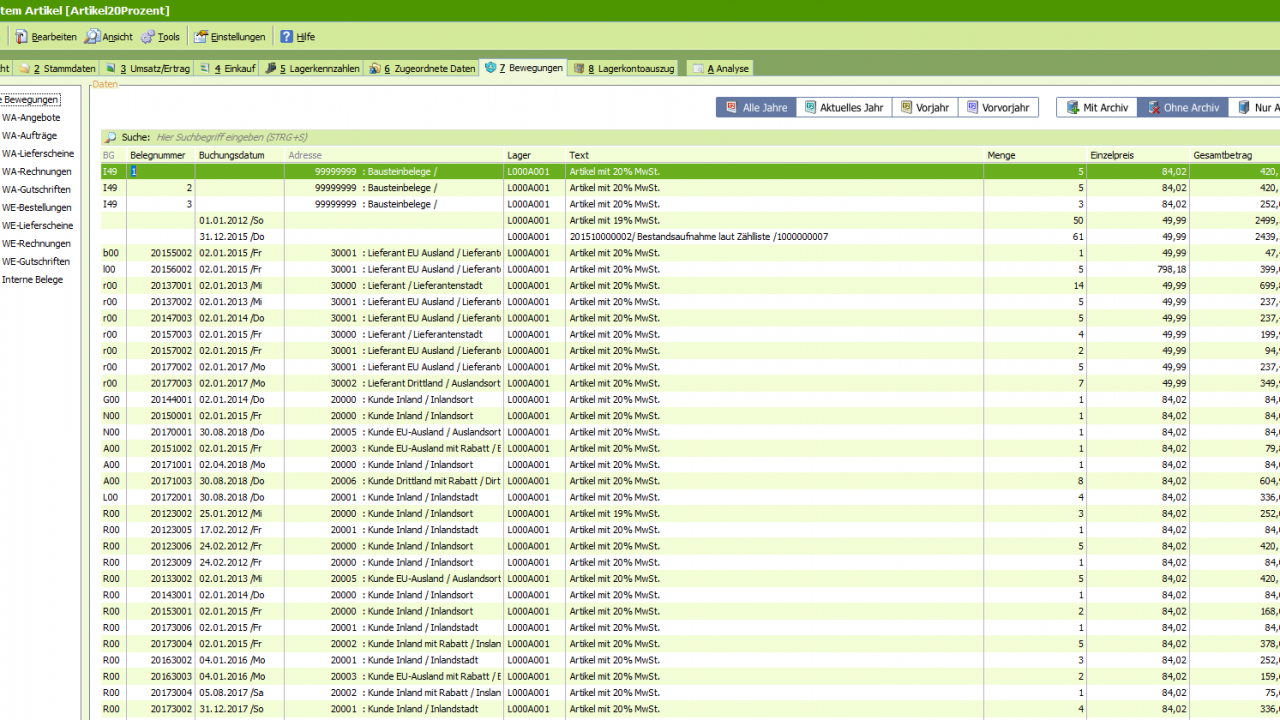Viewport: 1280px width, 720px height.
Task: Click the Umsatz/Ertrag tab icon
Action: tap(109, 69)
